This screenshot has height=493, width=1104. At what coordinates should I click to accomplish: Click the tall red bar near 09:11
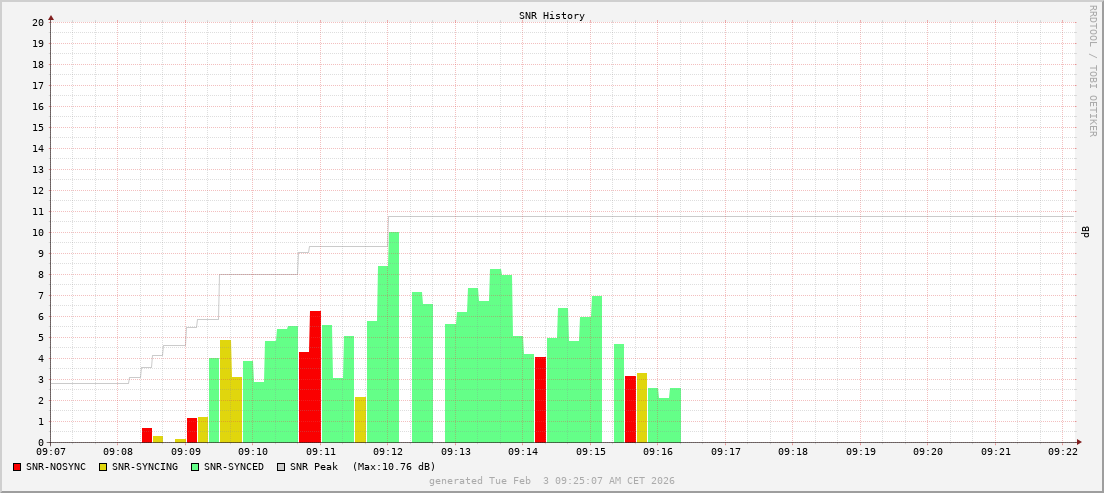pyautogui.click(x=315, y=378)
